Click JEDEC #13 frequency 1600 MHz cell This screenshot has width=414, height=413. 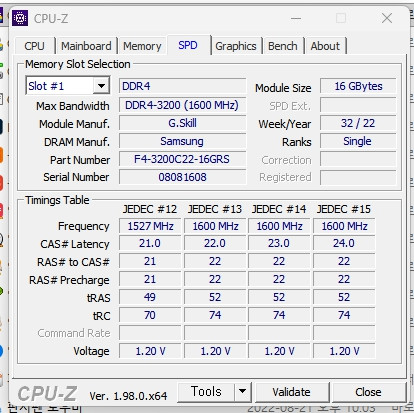[x=215, y=226]
